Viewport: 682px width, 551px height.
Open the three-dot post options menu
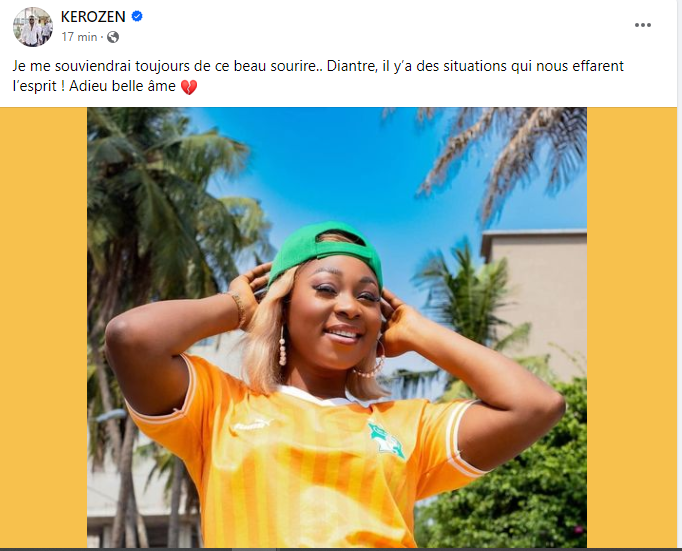coord(642,25)
